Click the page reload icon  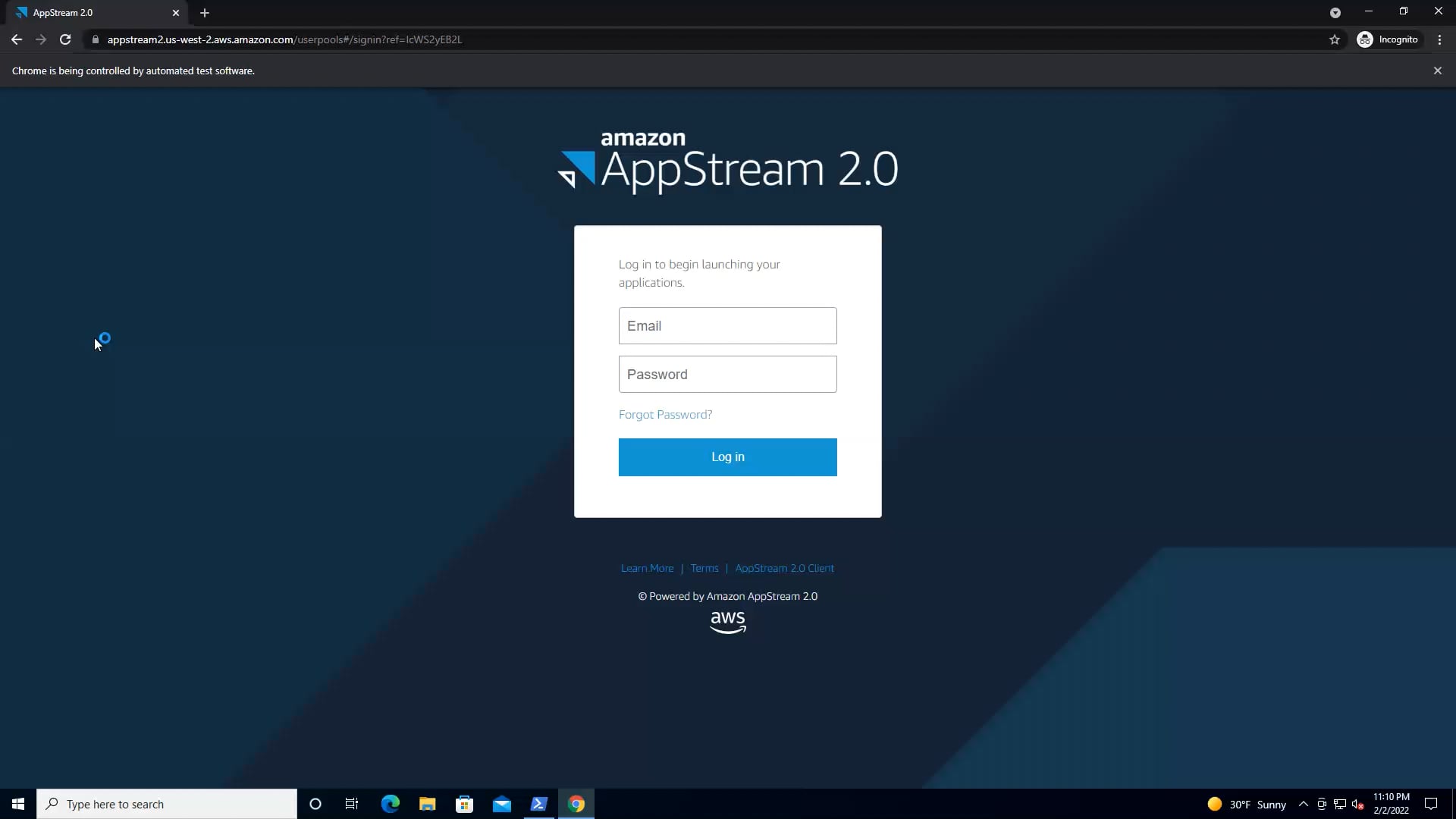[65, 39]
